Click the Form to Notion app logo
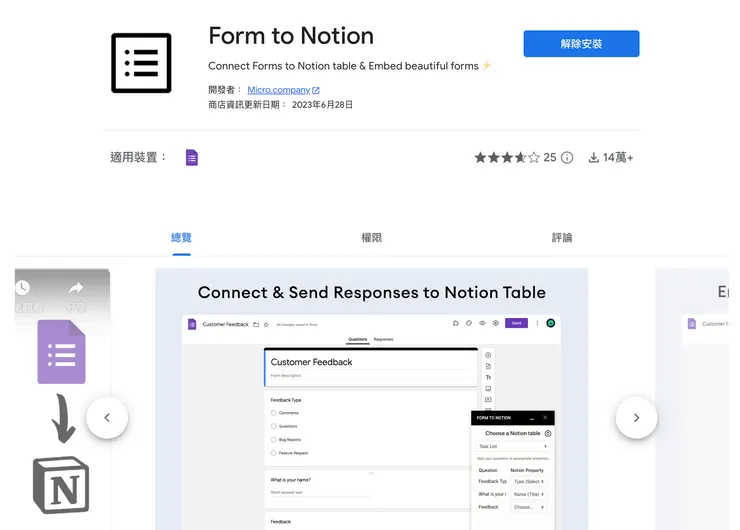740x530 pixels. coord(141,63)
